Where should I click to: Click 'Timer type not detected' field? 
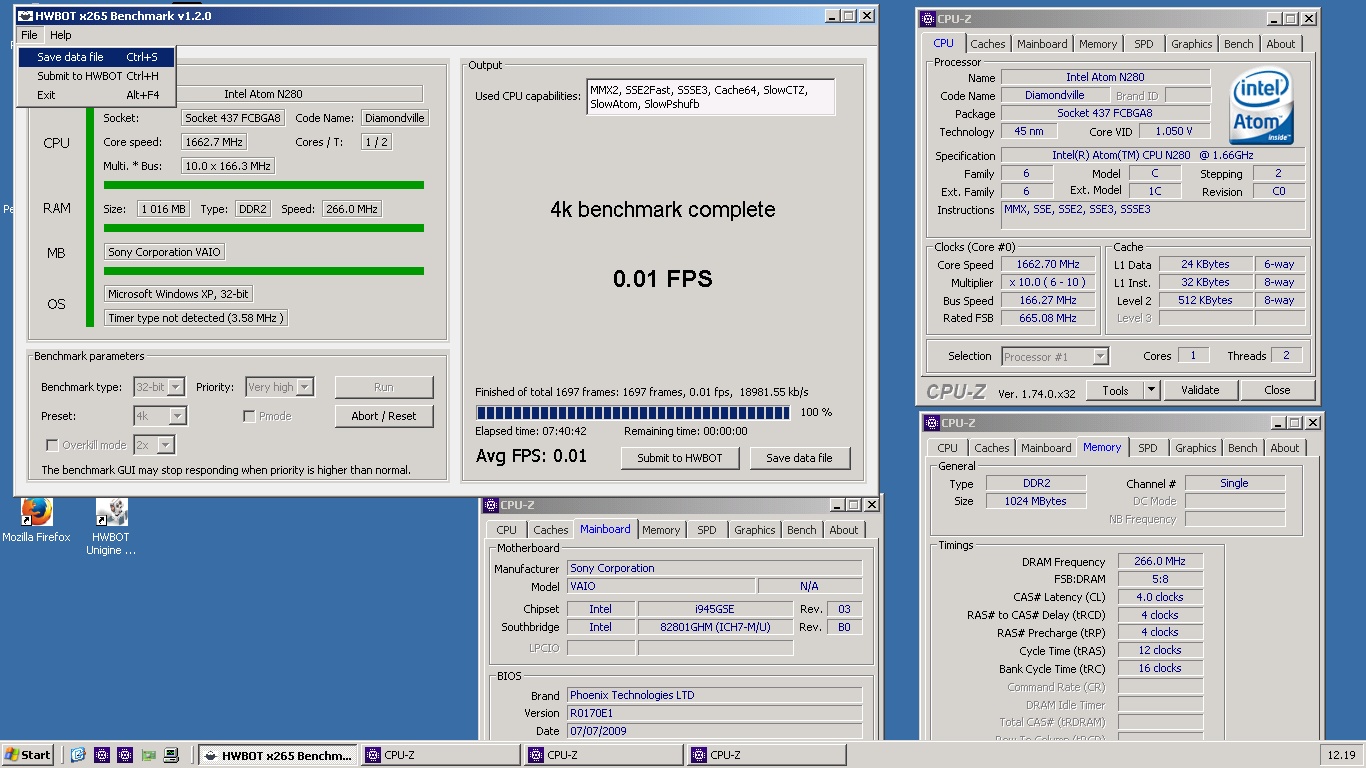(x=197, y=318)
